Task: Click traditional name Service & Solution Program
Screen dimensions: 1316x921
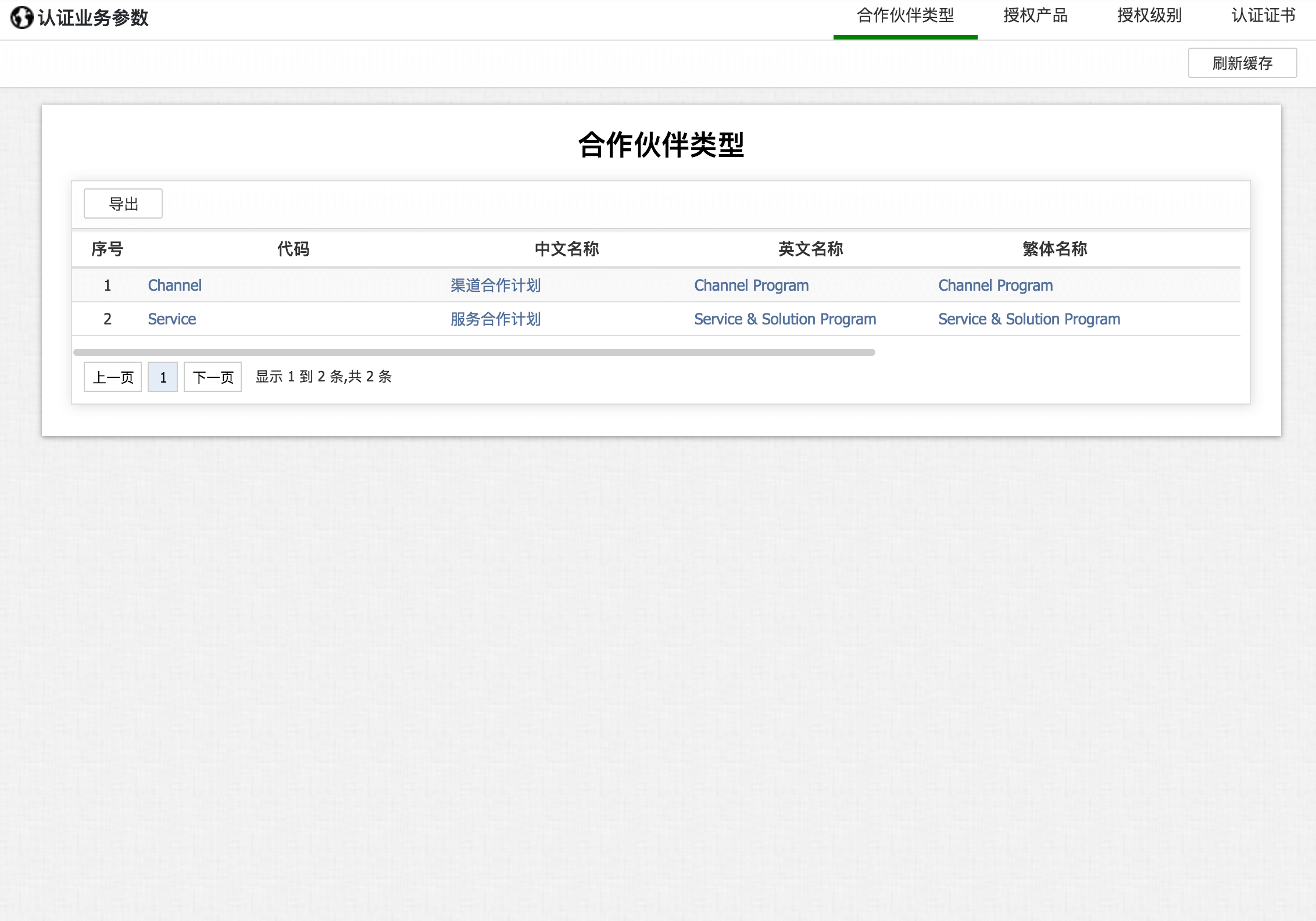Action: [x=1029, y=319]
